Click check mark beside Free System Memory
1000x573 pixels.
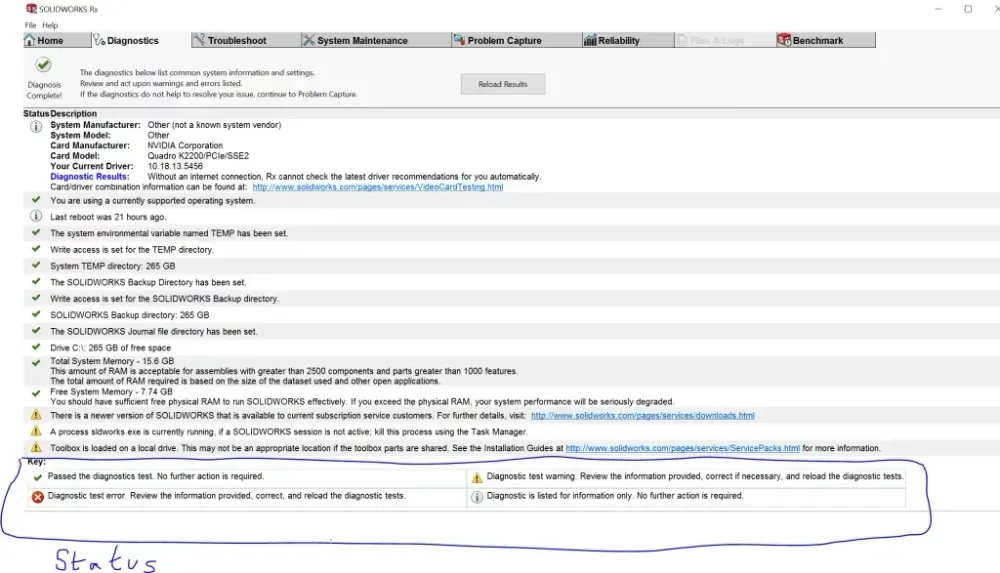click(36, 393)
